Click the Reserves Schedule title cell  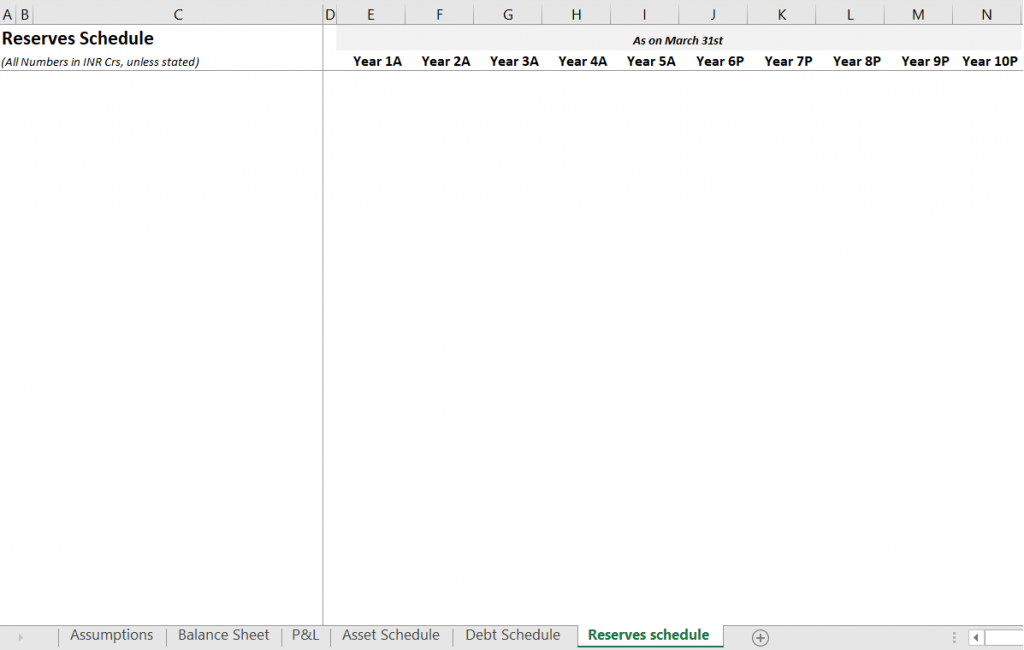click(78, 39)
